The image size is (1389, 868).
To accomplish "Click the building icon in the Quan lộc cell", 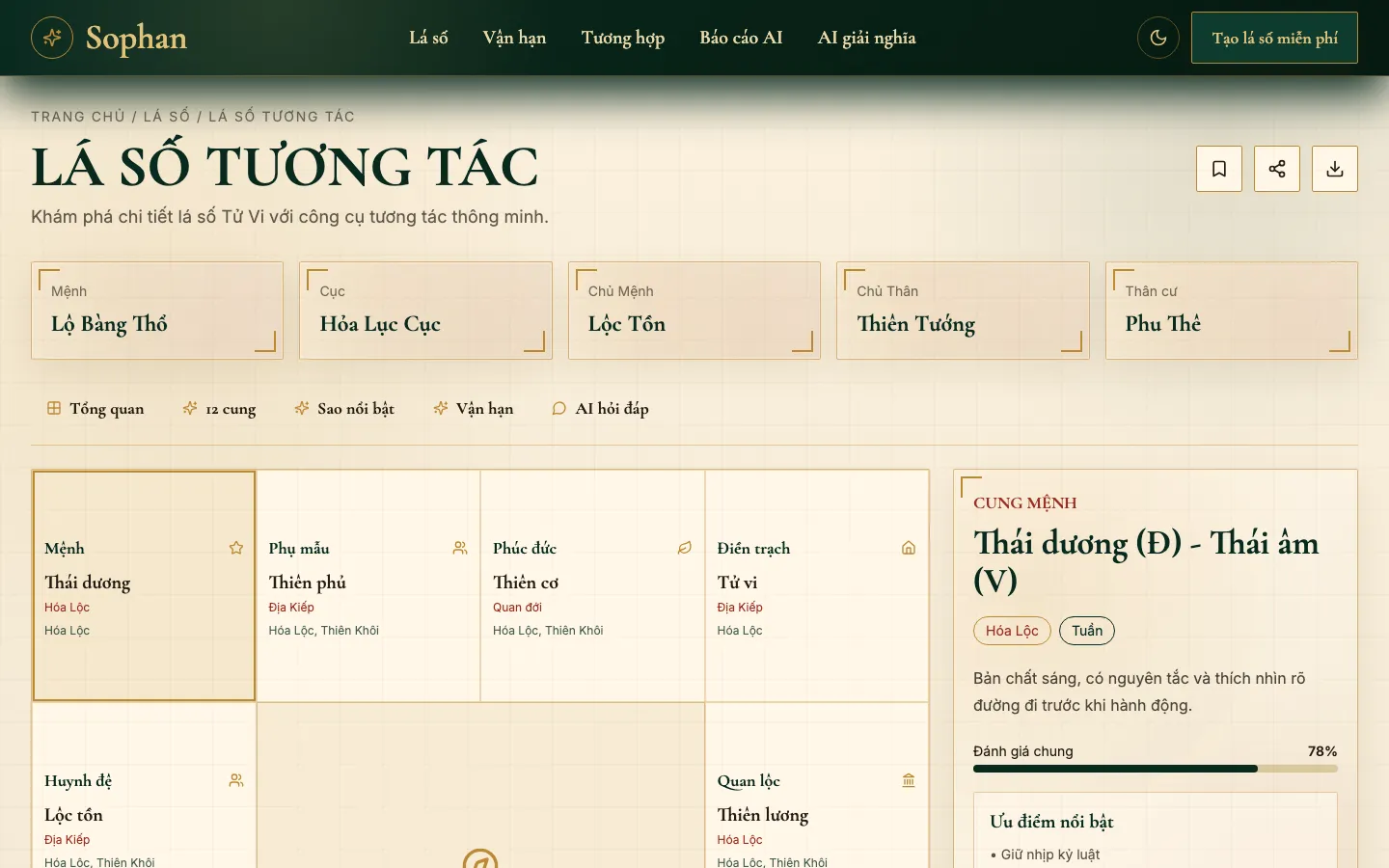I will (x=909, y=780).
